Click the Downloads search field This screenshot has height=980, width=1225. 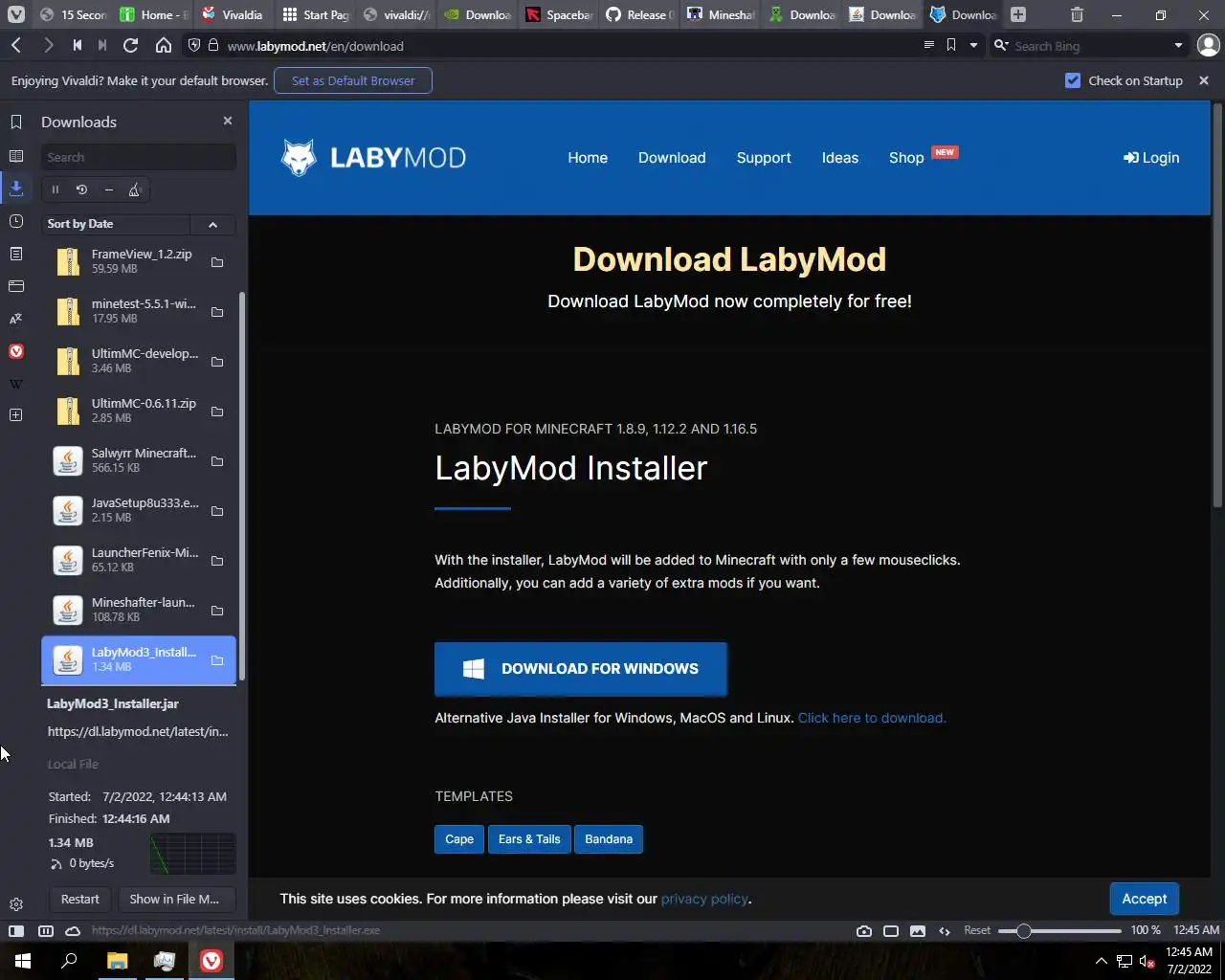139,157
